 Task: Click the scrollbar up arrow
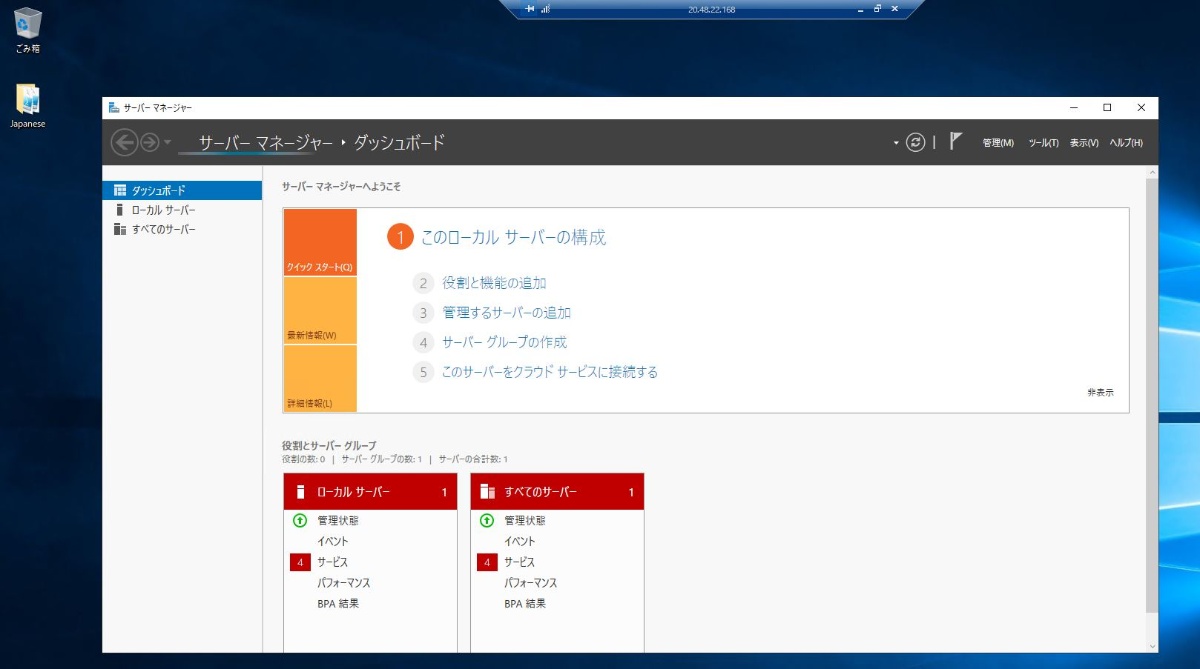coord(1151,173)
